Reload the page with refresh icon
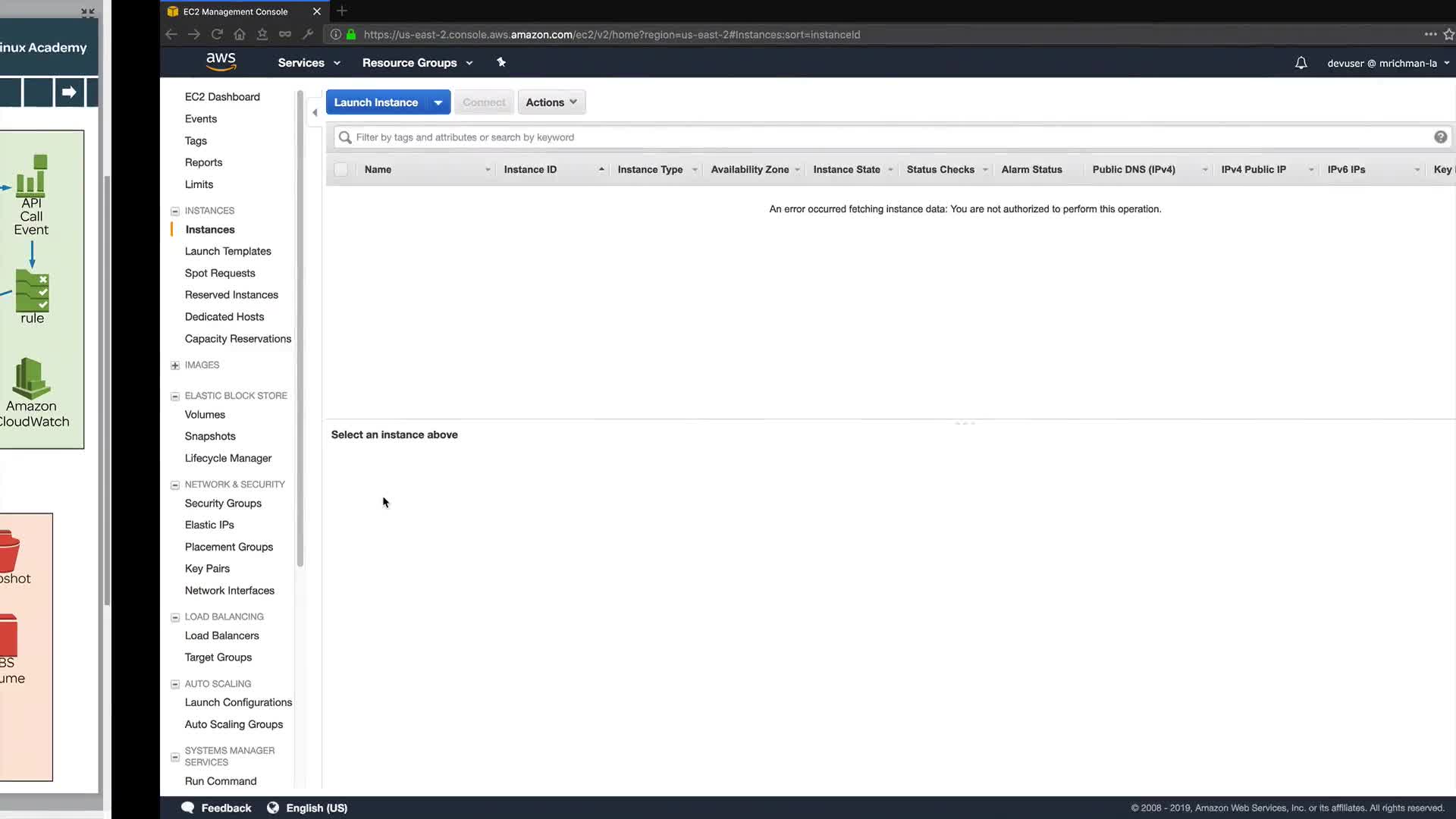The image size is (1456, 819). 217,34
